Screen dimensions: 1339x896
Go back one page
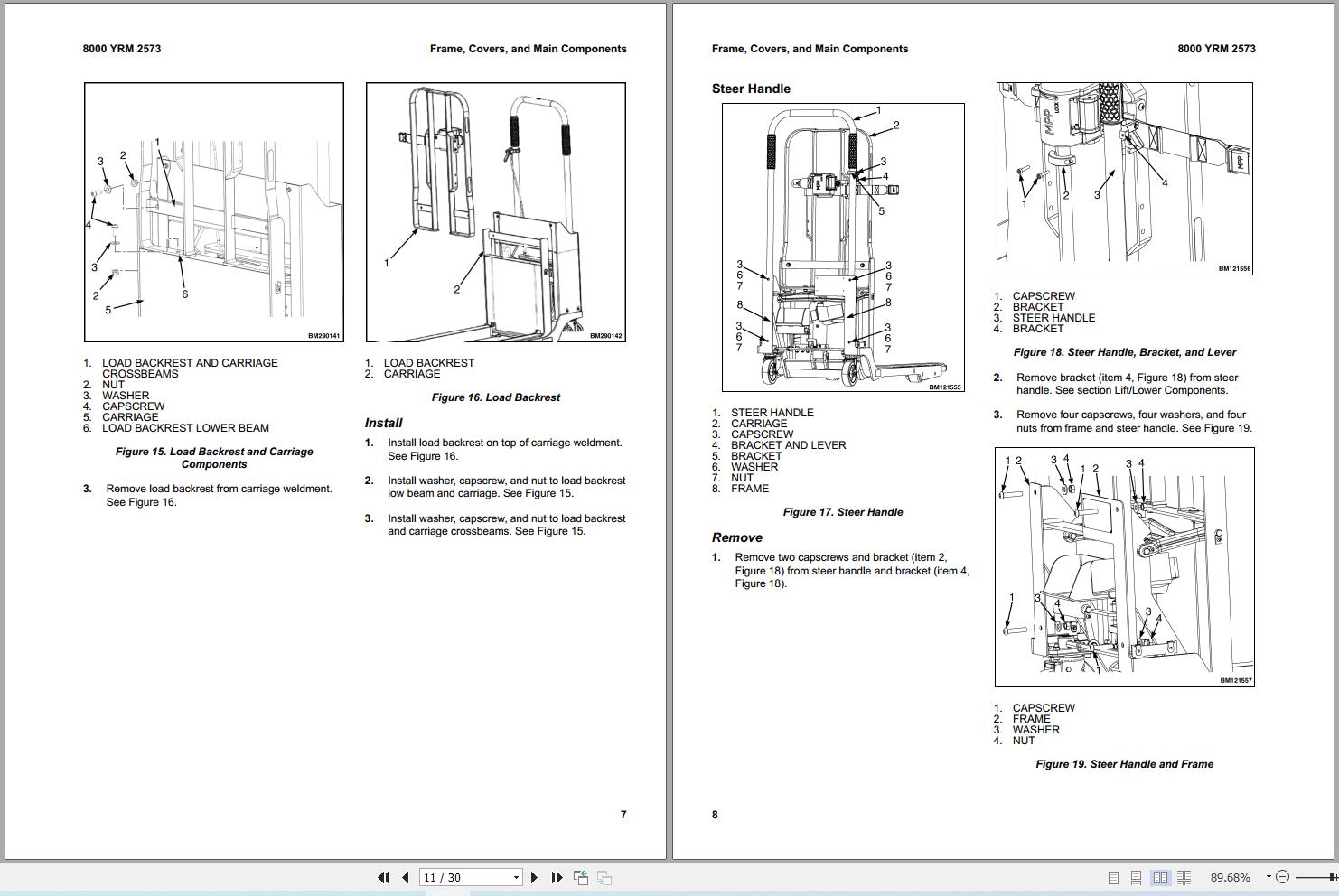tap(406, 877)
